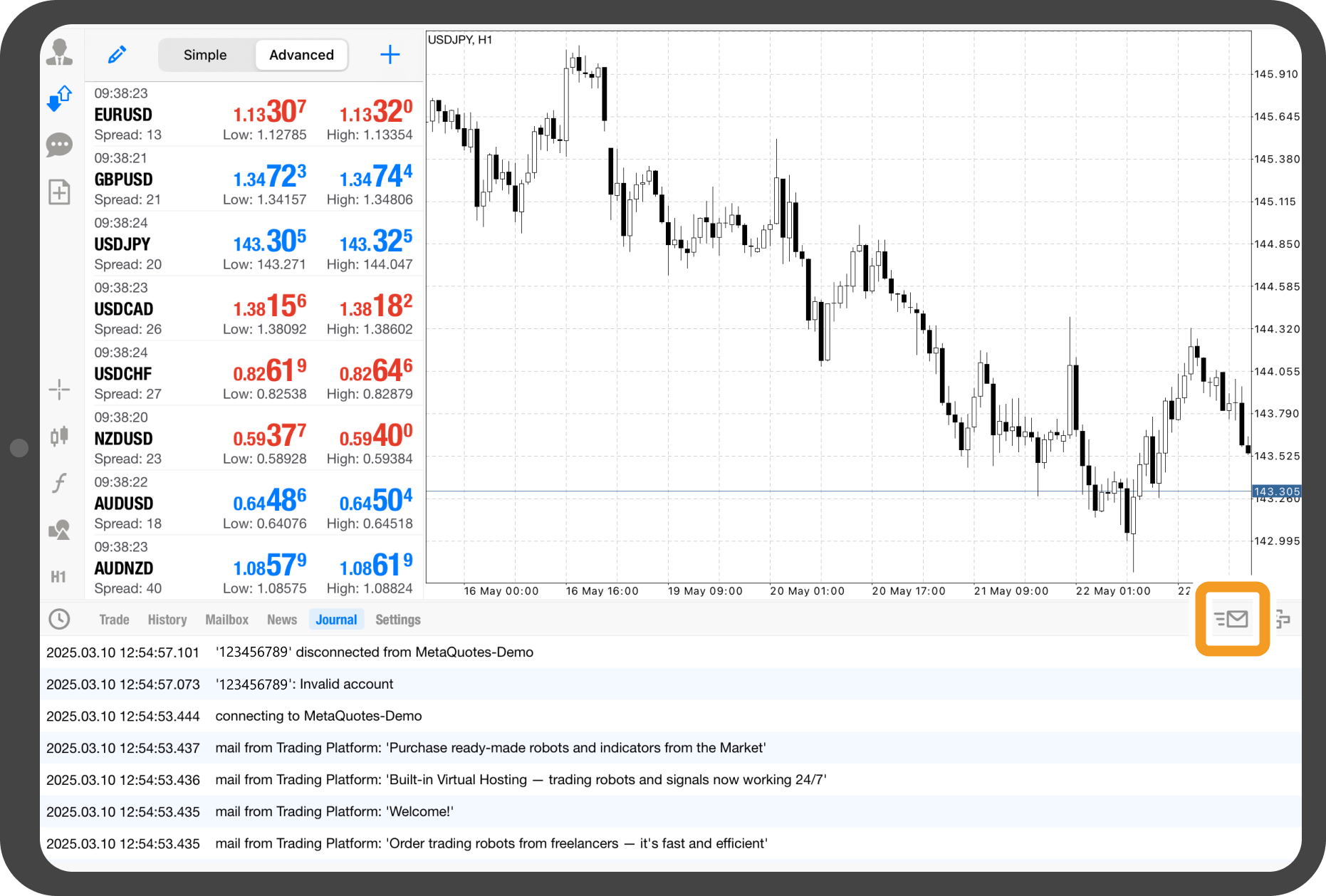This screenshot has height=896, width=1326.
Task: Switch to the History tab
Action: [167, 620]
